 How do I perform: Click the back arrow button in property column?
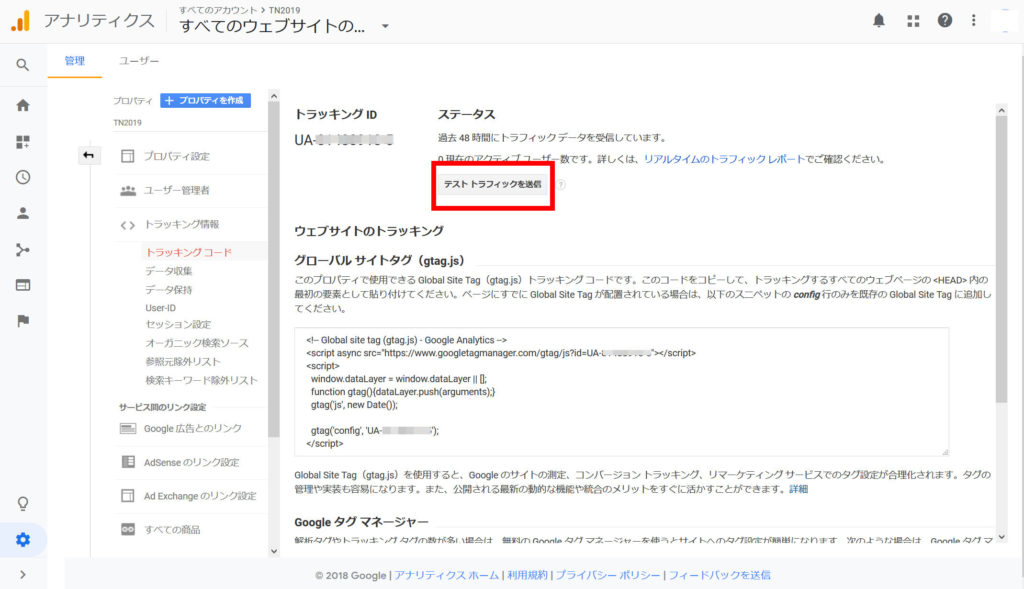[x=88, y=155]
